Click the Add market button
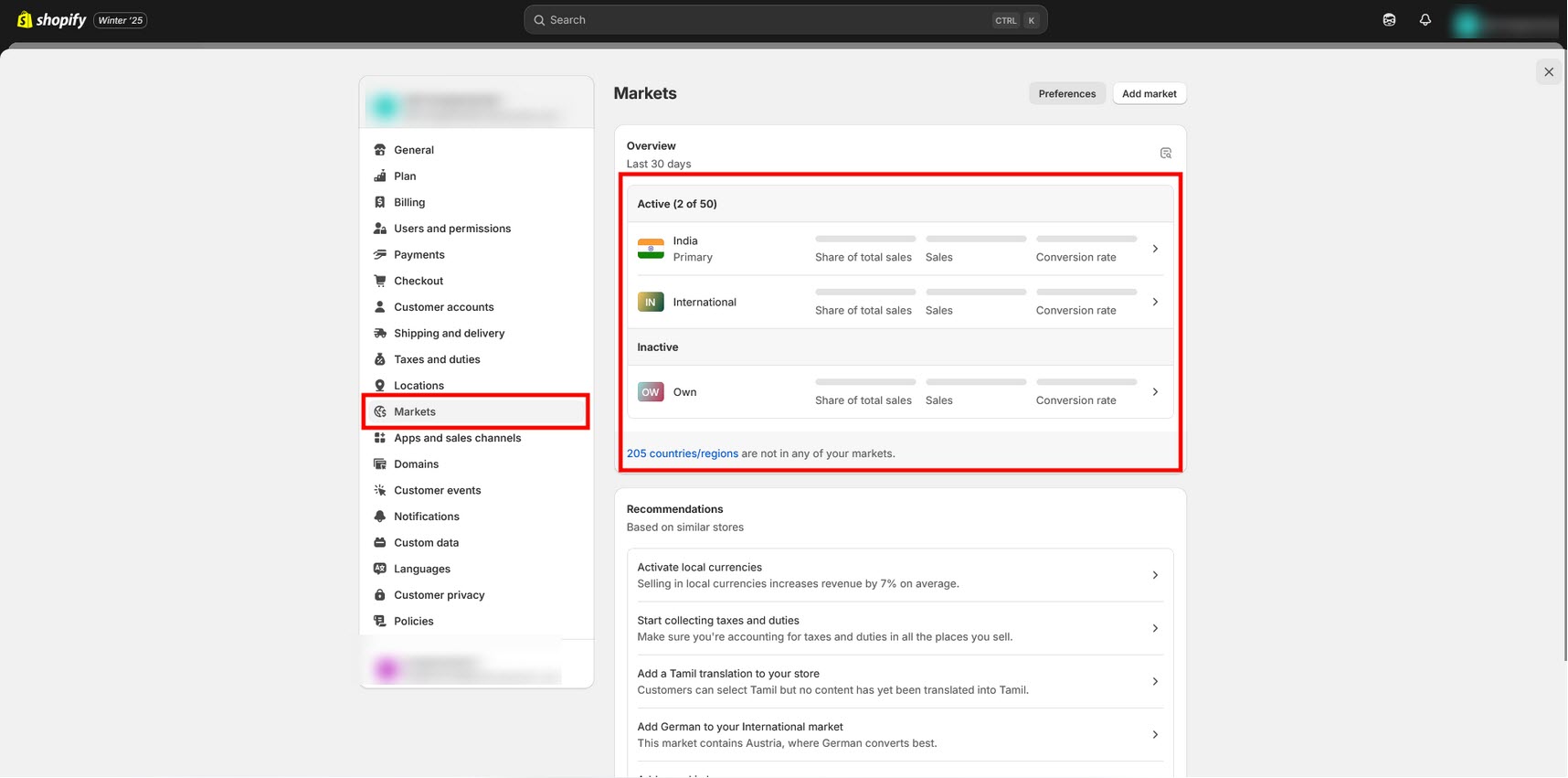Viewport: 1568px width, 778px height. coord(1149,93)
